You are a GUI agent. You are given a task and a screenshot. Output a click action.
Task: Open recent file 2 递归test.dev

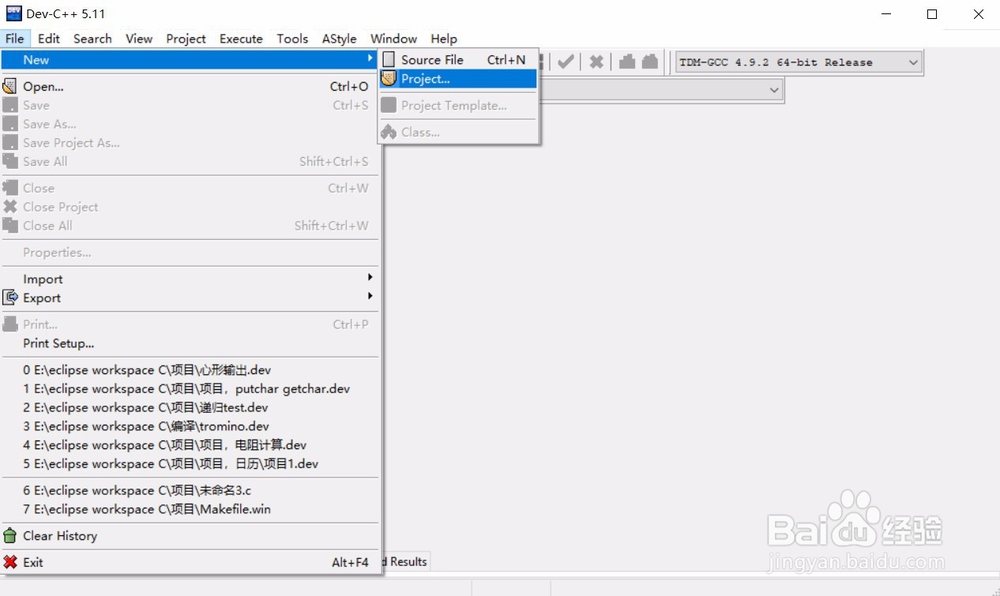(189, 408)
